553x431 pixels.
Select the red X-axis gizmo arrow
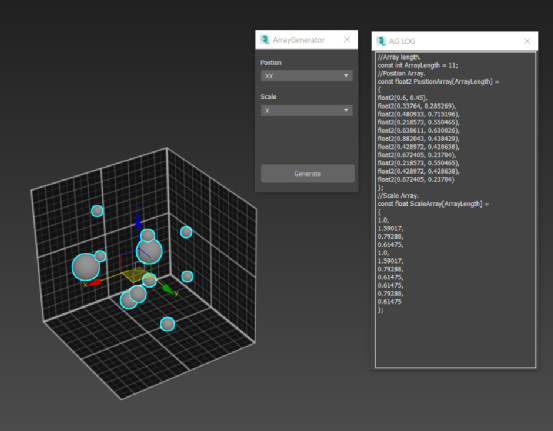tap(93, 282)
